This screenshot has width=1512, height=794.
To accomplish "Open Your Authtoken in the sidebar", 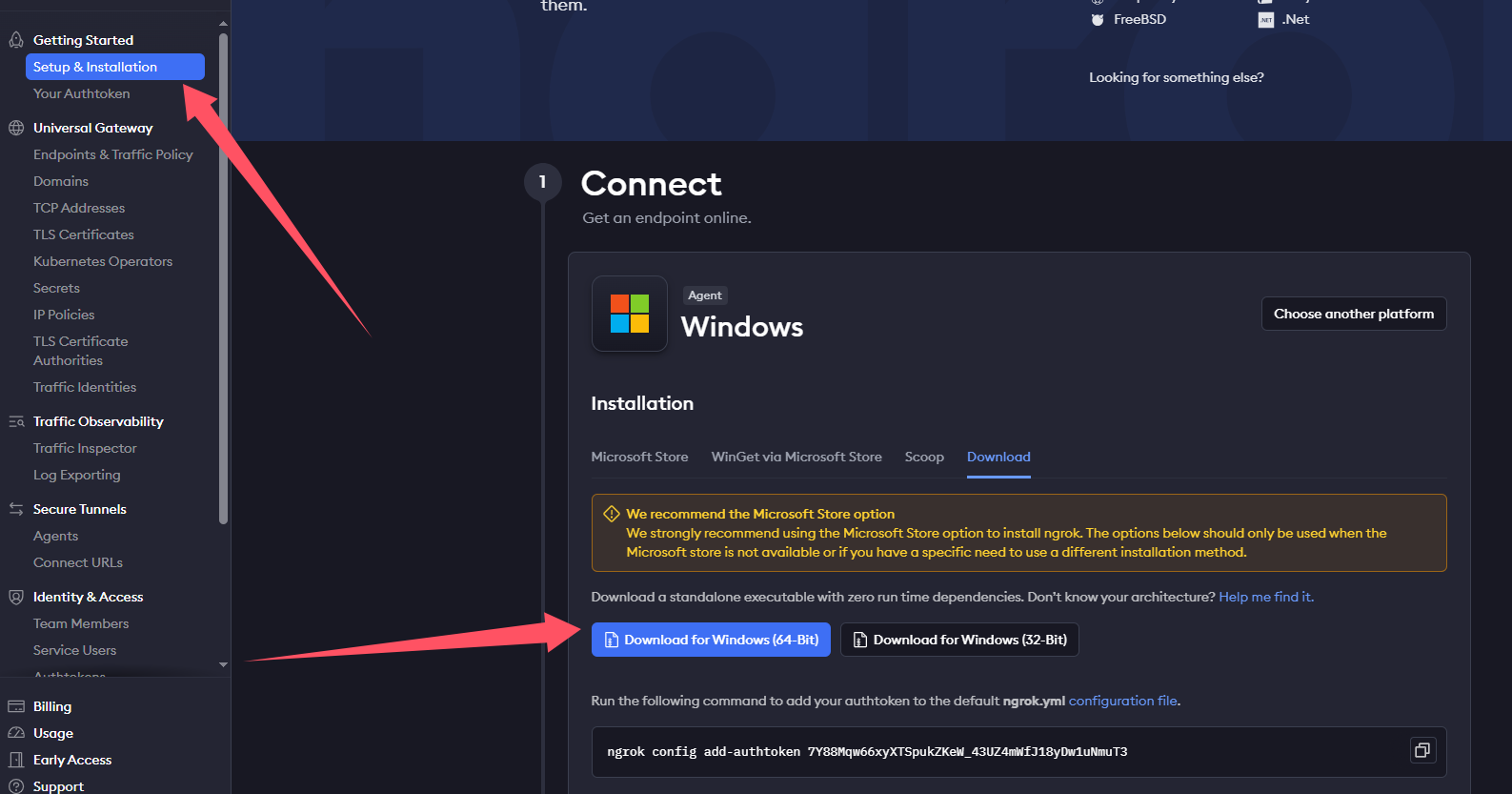I will pyautogui.click(x=81, y=93).
